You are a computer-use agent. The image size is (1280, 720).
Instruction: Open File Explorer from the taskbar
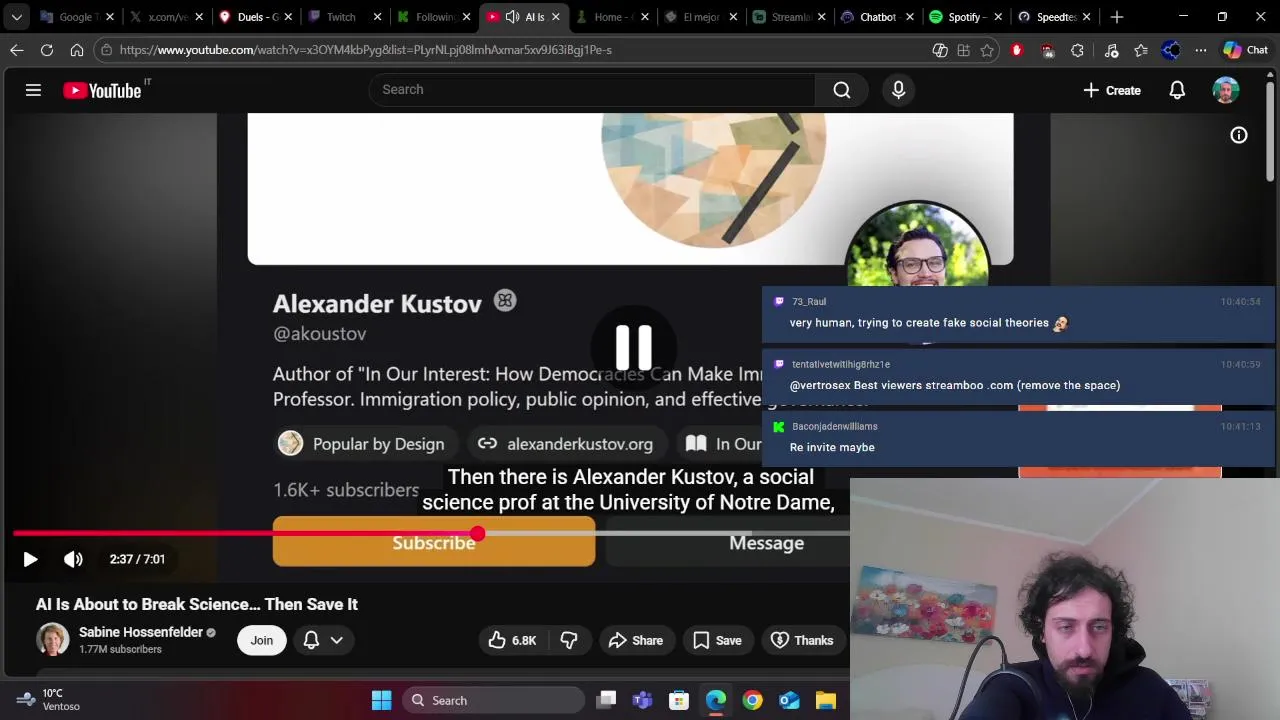825,700
